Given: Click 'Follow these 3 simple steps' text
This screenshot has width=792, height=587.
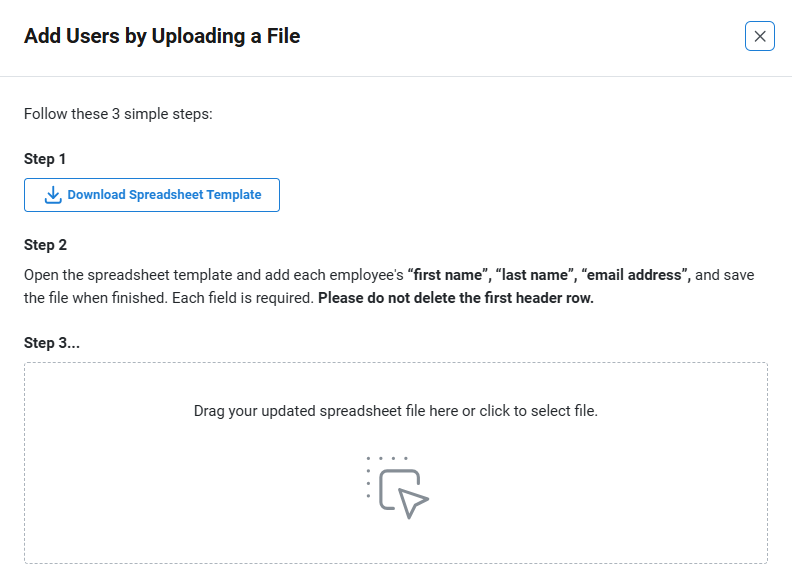Looking at the screenshot, I should 118,114.
